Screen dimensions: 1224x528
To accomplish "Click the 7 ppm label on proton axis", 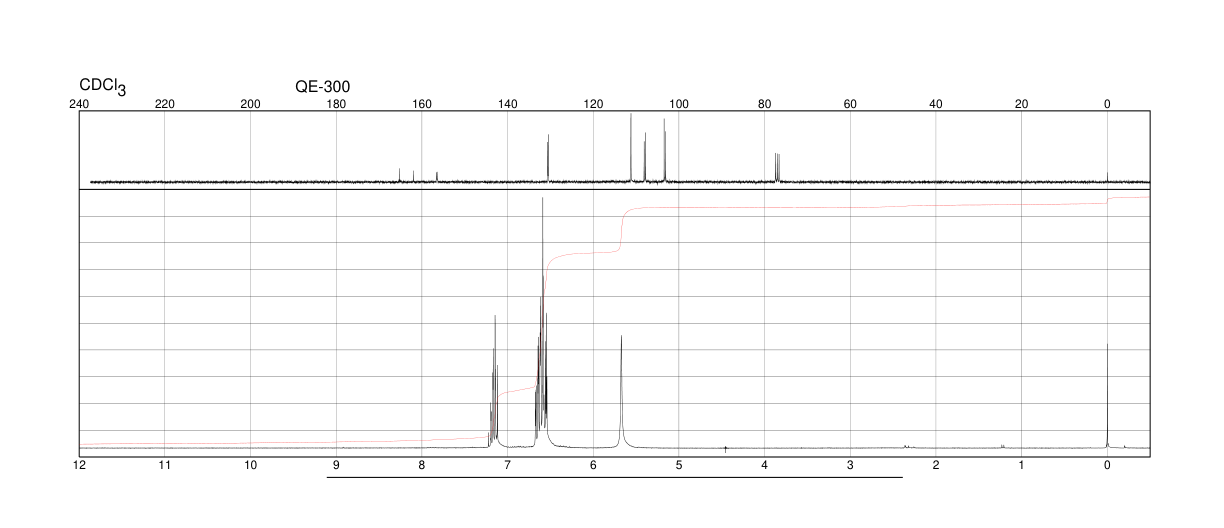I will pos(508,465).
